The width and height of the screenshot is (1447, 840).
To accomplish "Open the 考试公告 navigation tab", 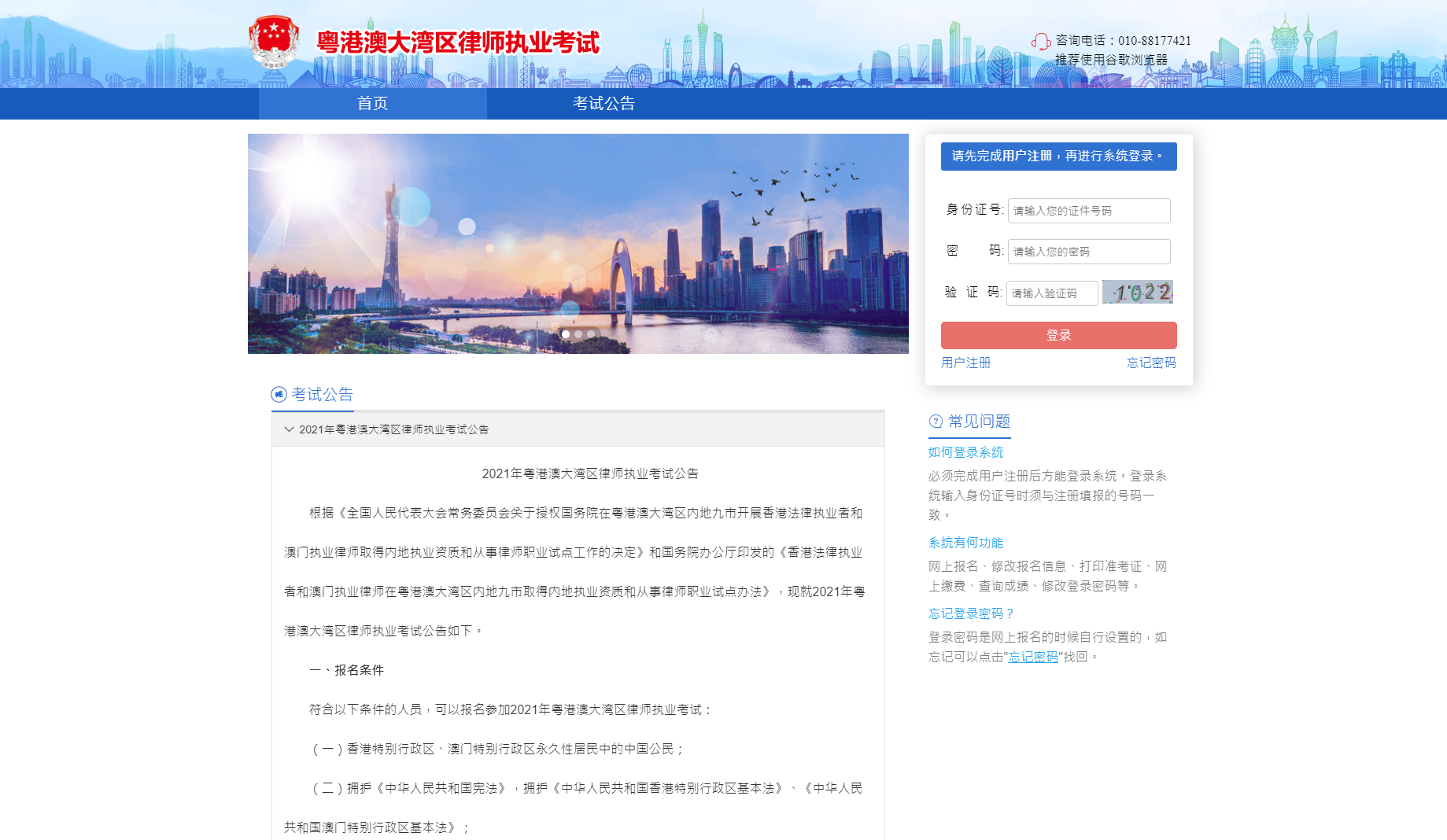I will (x=604, y=104).
